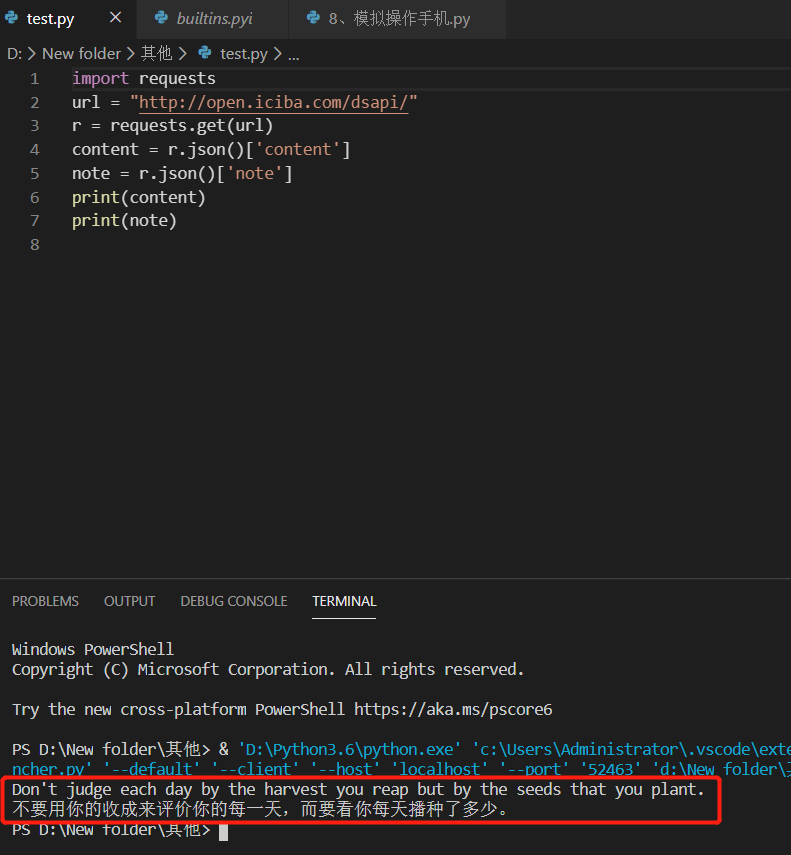Viewport: 791px width, 855px height.
Task: Click the English quote output line
Action: pos(358,790)
